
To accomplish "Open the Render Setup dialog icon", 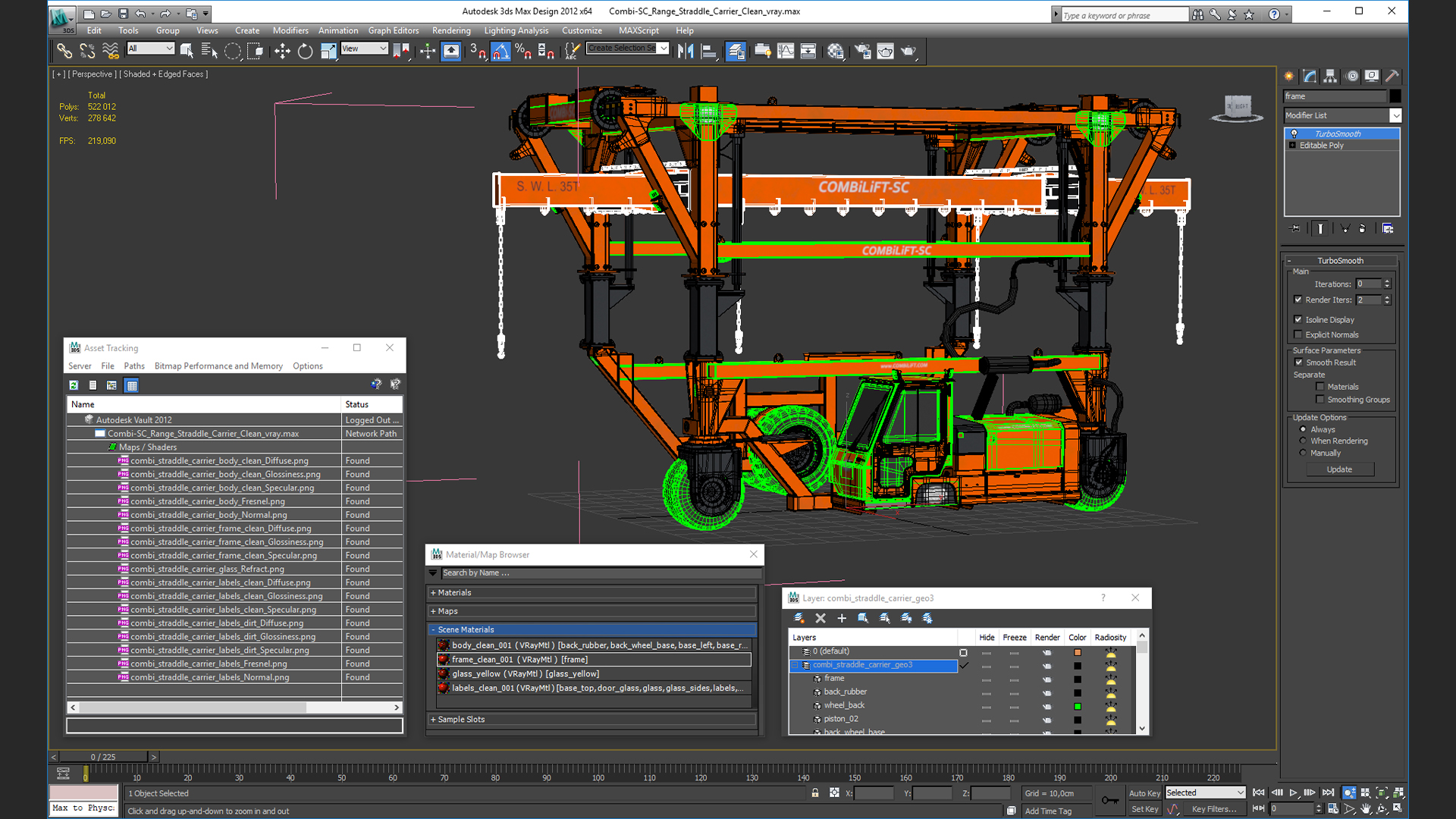I will 862,51.
